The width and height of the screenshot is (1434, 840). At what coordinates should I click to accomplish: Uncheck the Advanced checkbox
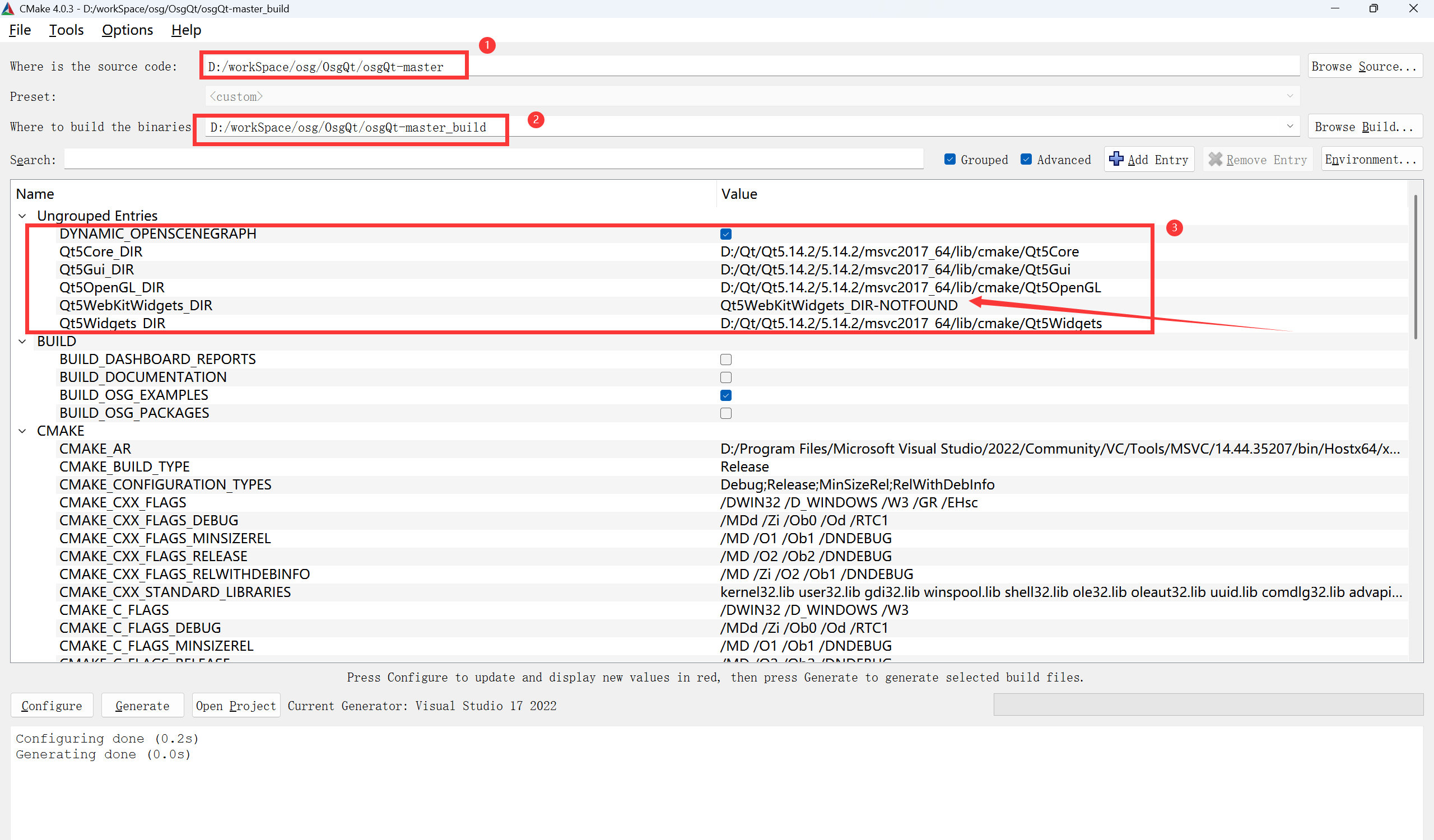pos(1026,159)
